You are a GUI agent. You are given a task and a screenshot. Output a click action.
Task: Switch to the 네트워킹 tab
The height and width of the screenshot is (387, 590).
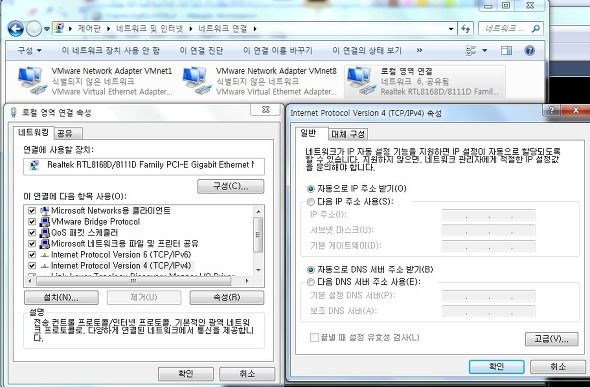[x=33, y=132]
